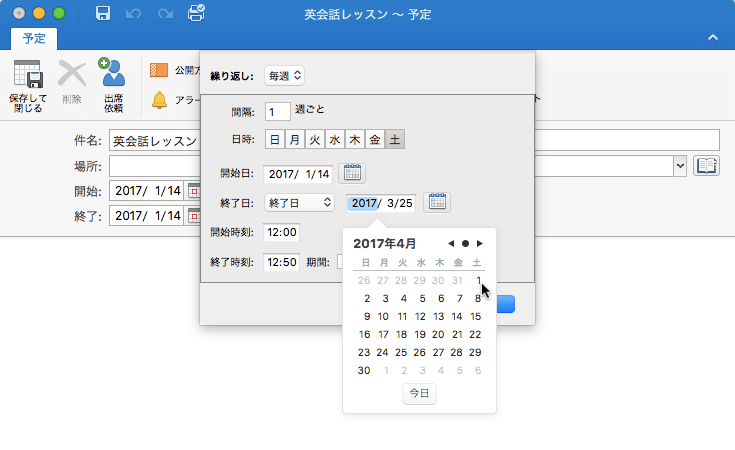
Task: Select April 8 in the calendar
Action: tap(477, 298)
